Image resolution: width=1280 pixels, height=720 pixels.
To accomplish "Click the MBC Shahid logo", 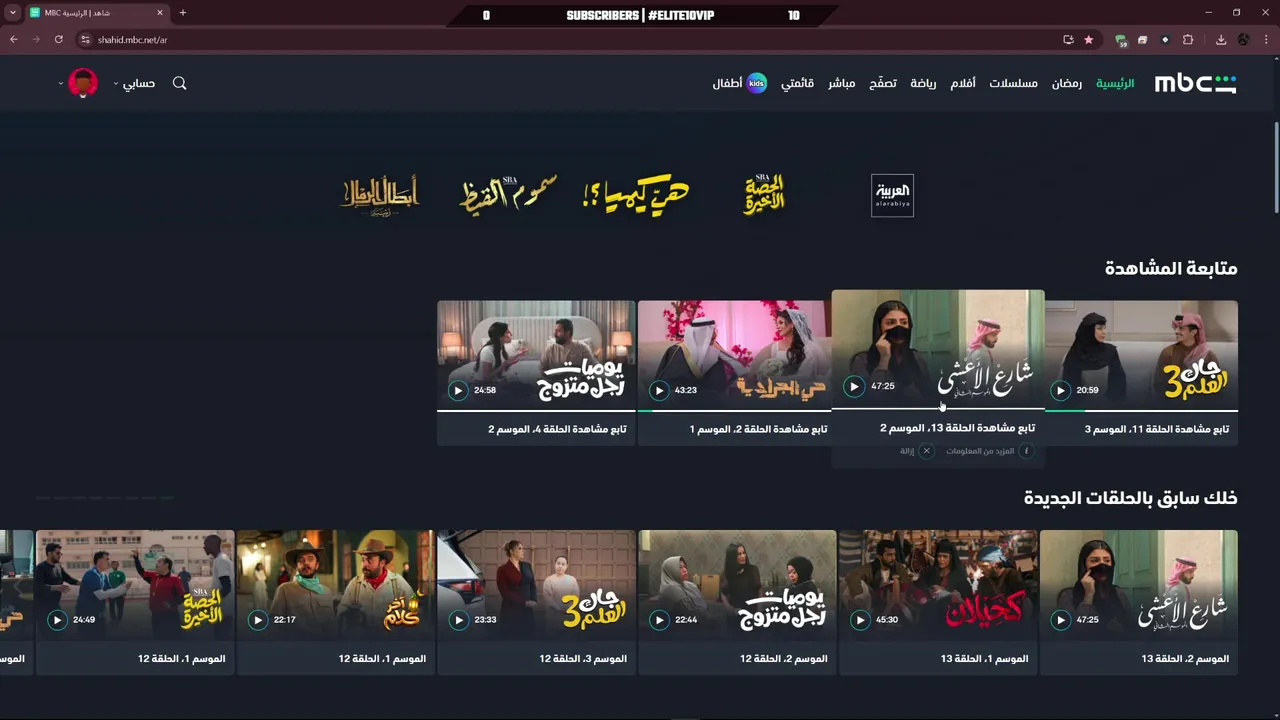I will (1195, 83).
